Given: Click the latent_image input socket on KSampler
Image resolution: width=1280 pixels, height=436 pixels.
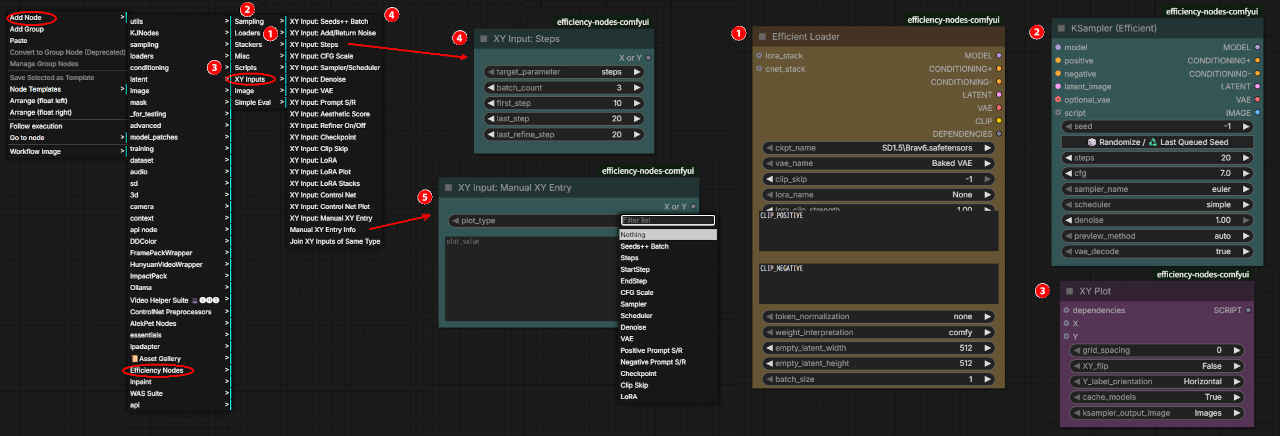Looking at the screenshot, I should pos(1058,87).
